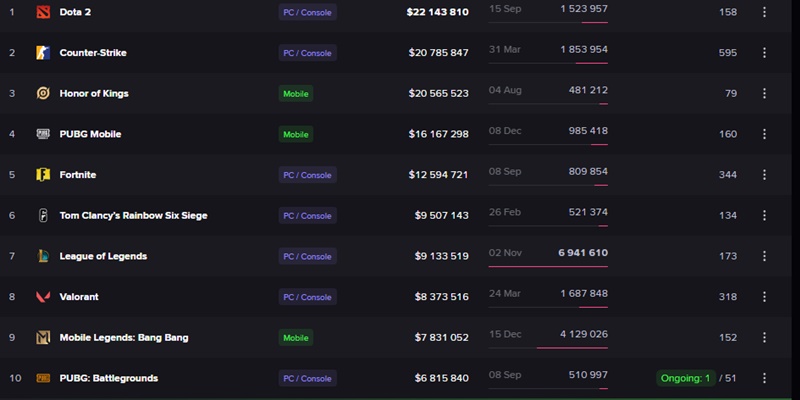Expand the kebab menu for Valorant
The height and width of the screenshot is (400, 800).
coord(765,297)
